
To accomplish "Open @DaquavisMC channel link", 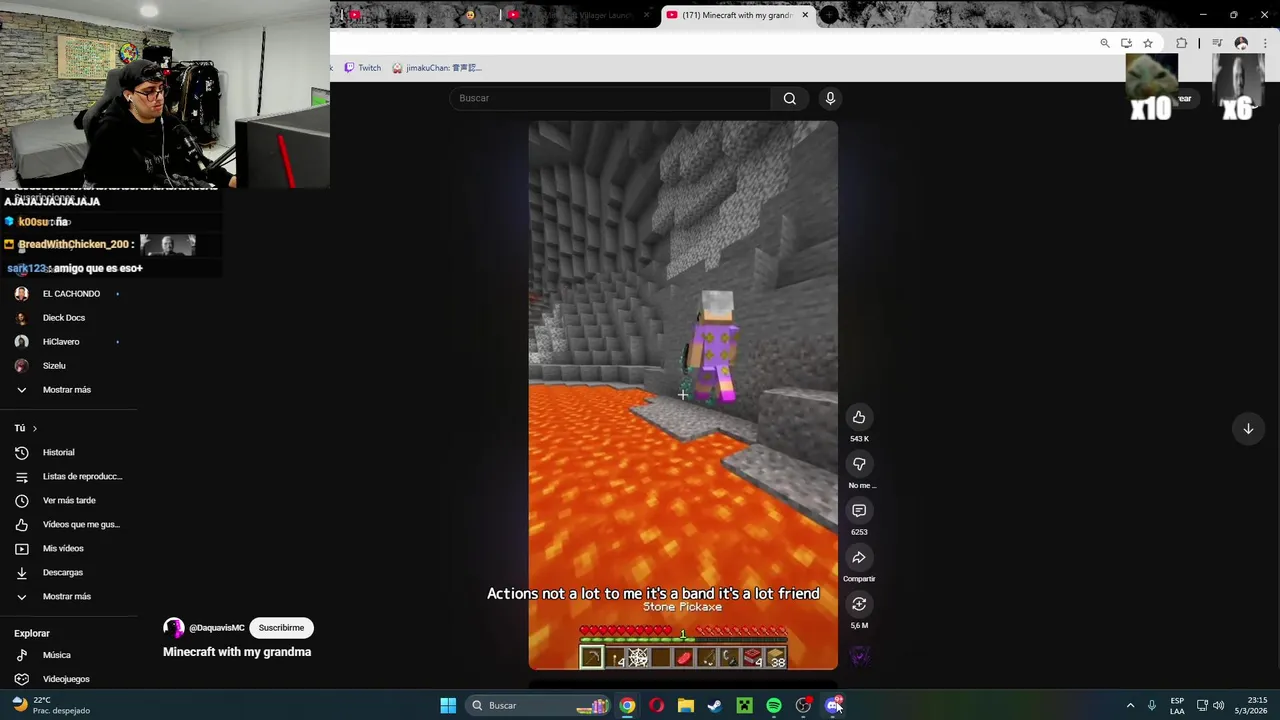I will (216, 628).
